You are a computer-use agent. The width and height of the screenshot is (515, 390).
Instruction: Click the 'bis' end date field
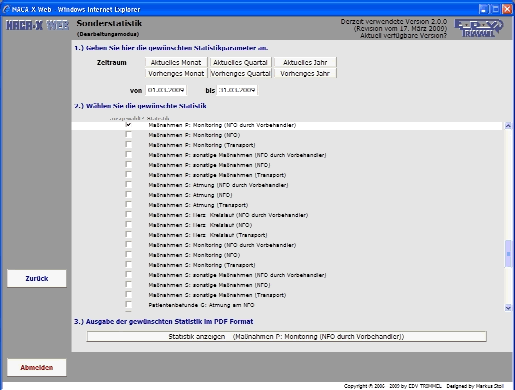tap(237, 90)
